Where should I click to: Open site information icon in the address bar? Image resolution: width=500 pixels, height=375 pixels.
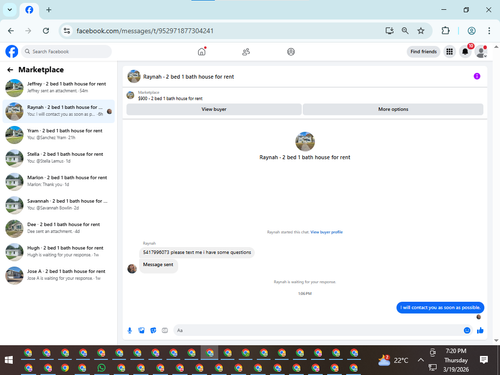(67, 31)
